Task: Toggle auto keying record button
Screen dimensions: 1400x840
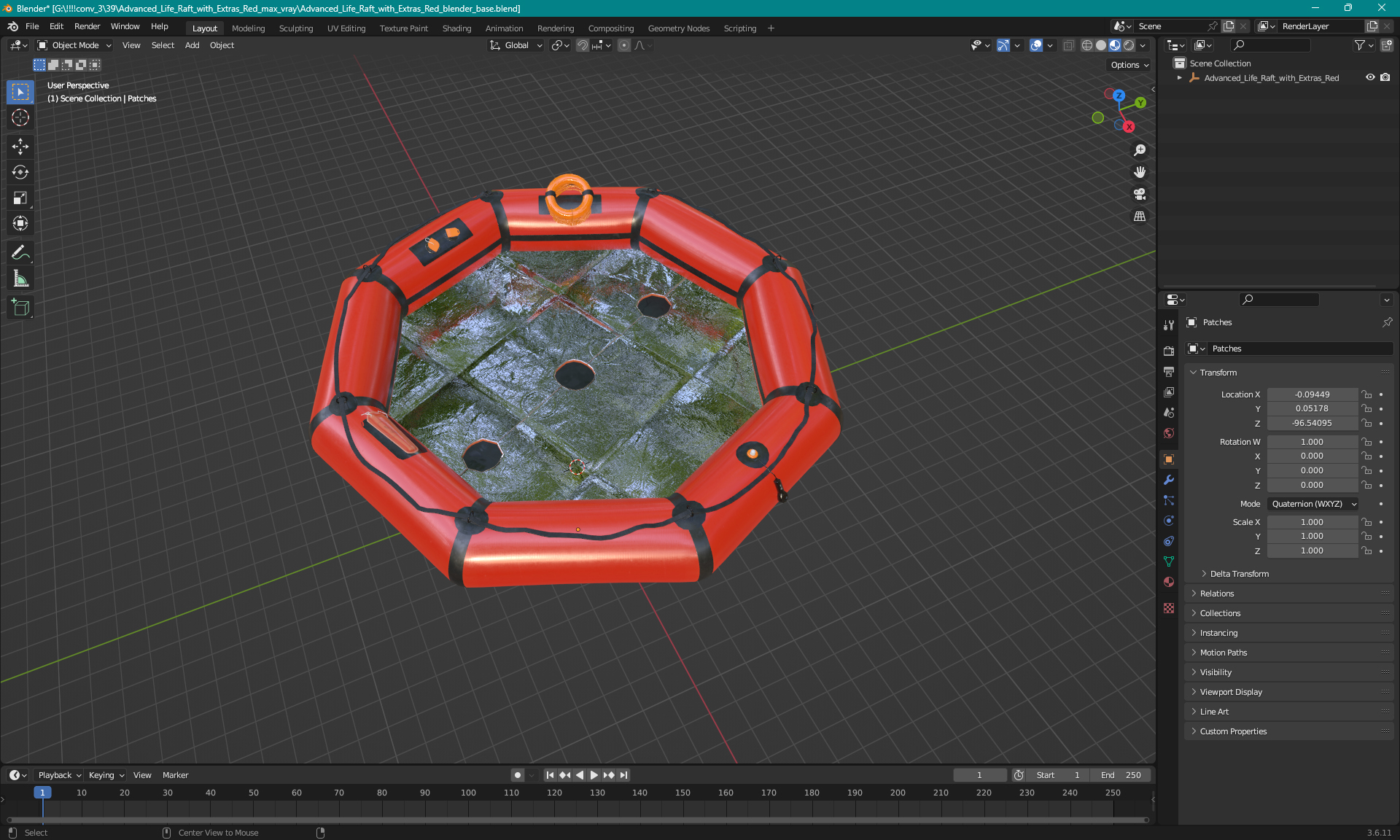Action: pos(518,775)
